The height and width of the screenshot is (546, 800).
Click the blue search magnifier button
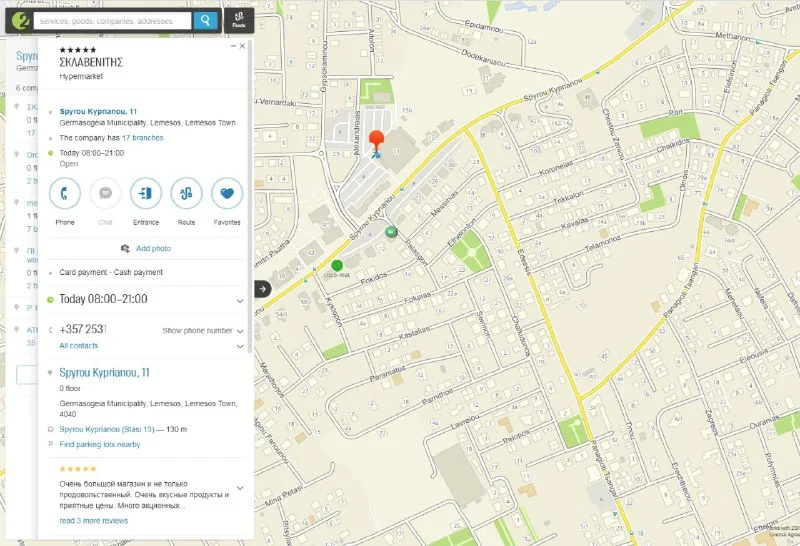pyautogui.click(x=205, y=20)
